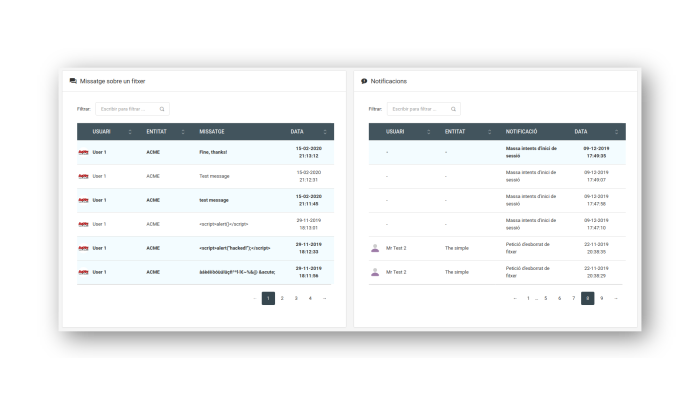The height and width of the screenshot is (400, 700).
Task: Click the avatar logo in the 18:11:56 message row
Action: (83, 272)
